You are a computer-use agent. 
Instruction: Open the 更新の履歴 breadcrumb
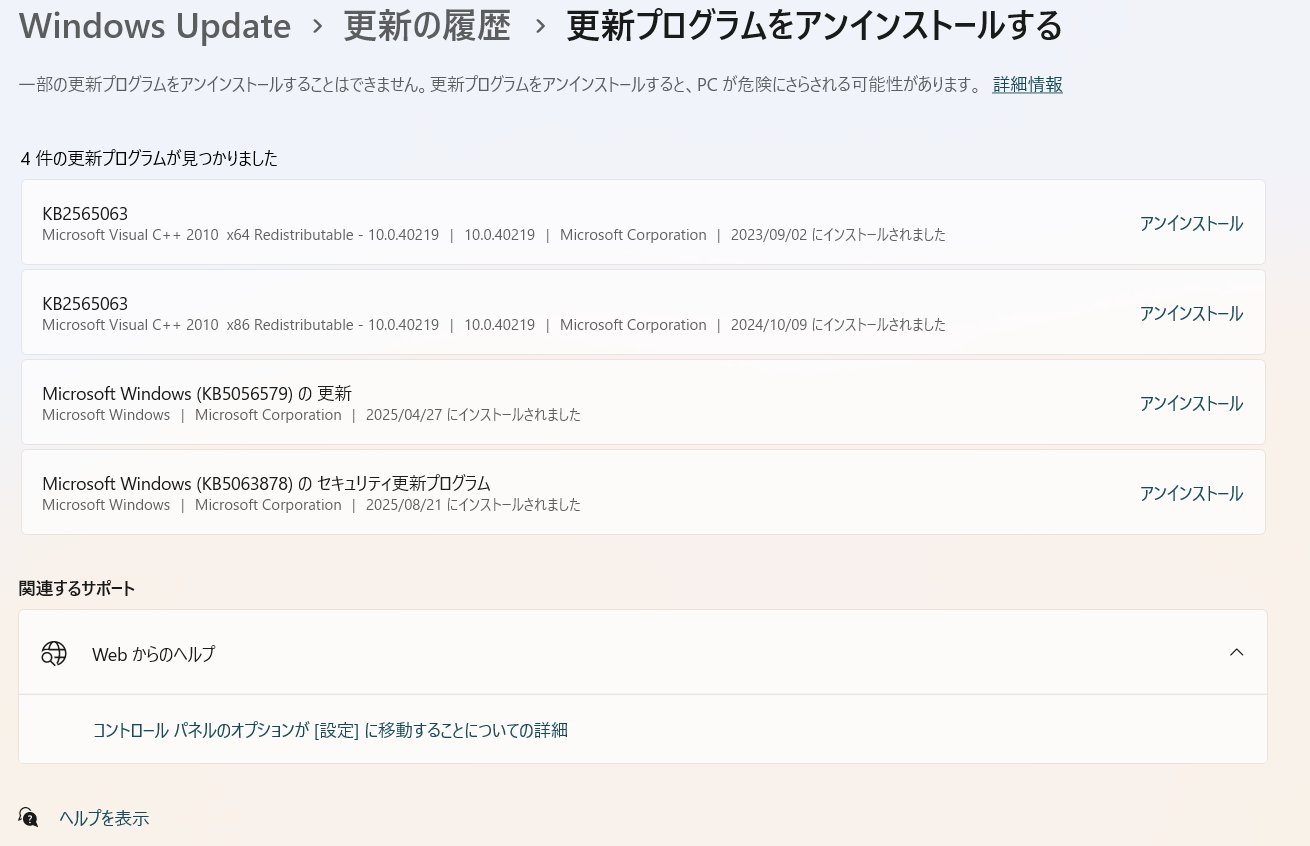point(427,27)
